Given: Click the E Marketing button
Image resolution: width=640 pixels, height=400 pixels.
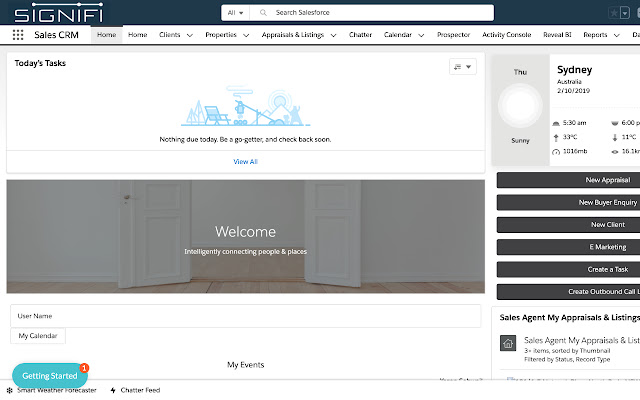Looking at the screenshot, I should (x=568, y=247).
